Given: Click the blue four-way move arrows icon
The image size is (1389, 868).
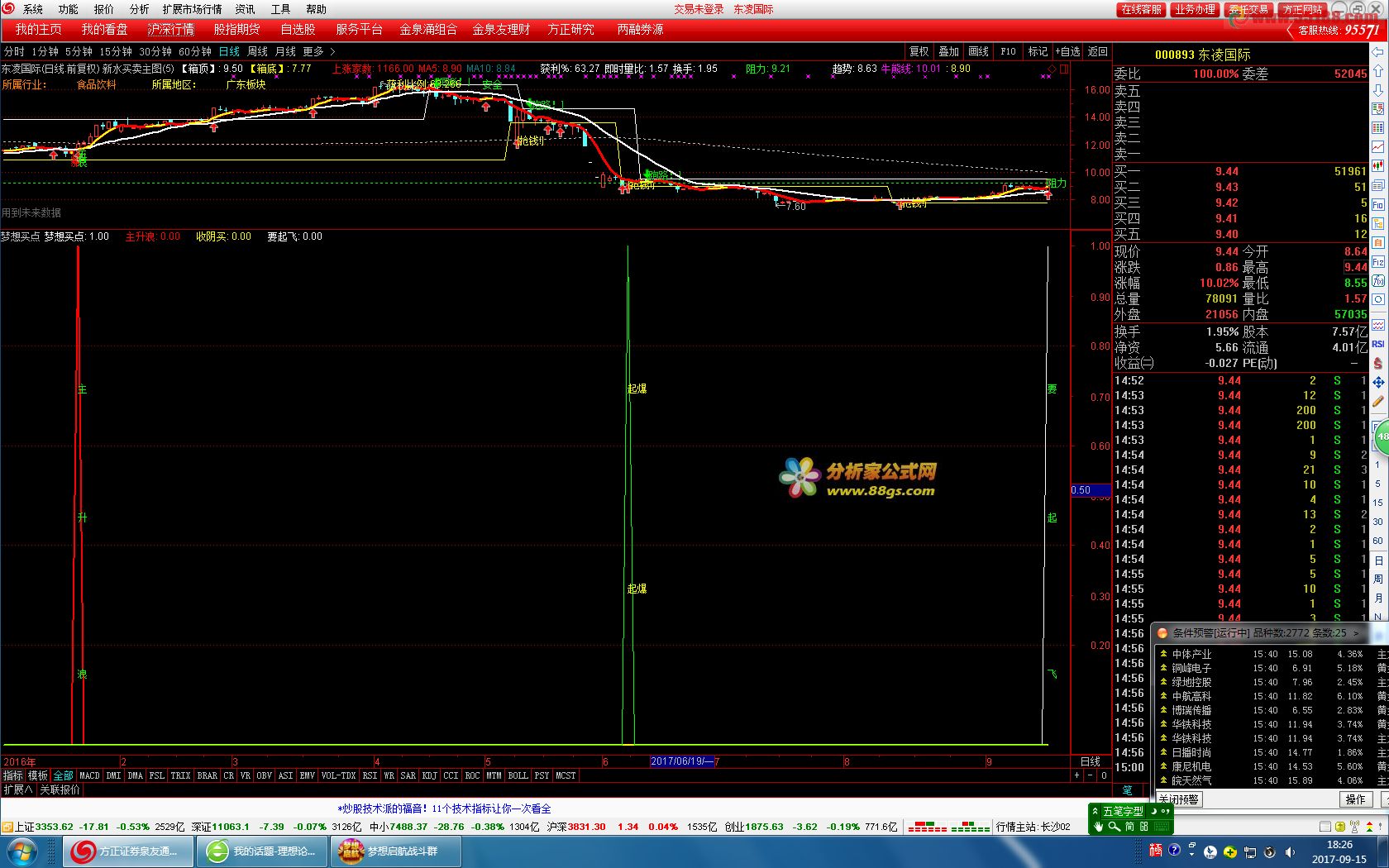Looking at the screenshot, I should coord(1378,382).
